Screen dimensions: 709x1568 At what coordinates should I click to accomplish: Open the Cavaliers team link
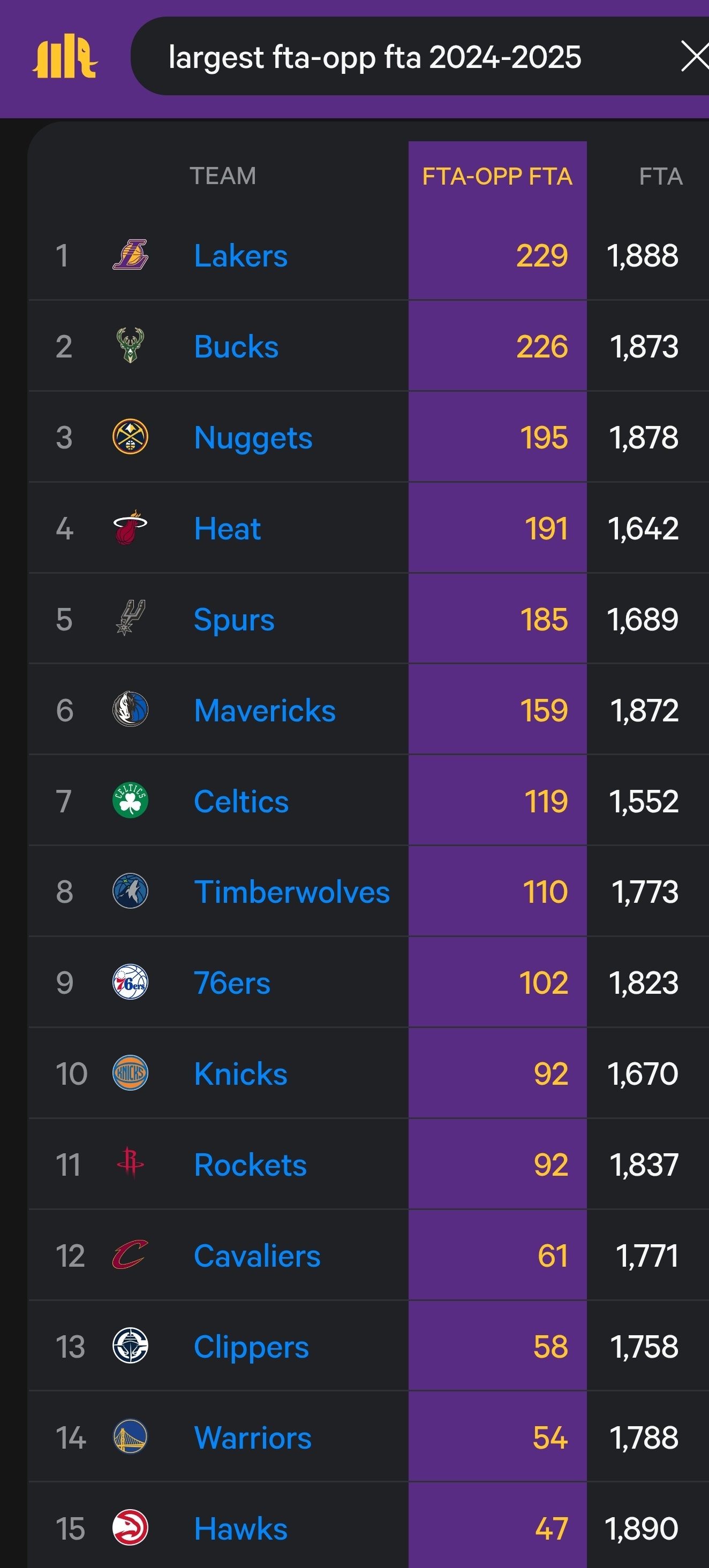coord(257,1256)
